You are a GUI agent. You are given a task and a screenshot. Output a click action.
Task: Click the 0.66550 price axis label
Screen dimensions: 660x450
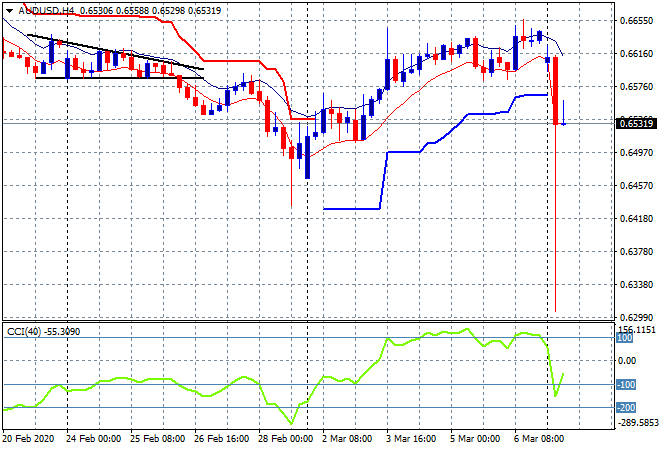point(636,20)
